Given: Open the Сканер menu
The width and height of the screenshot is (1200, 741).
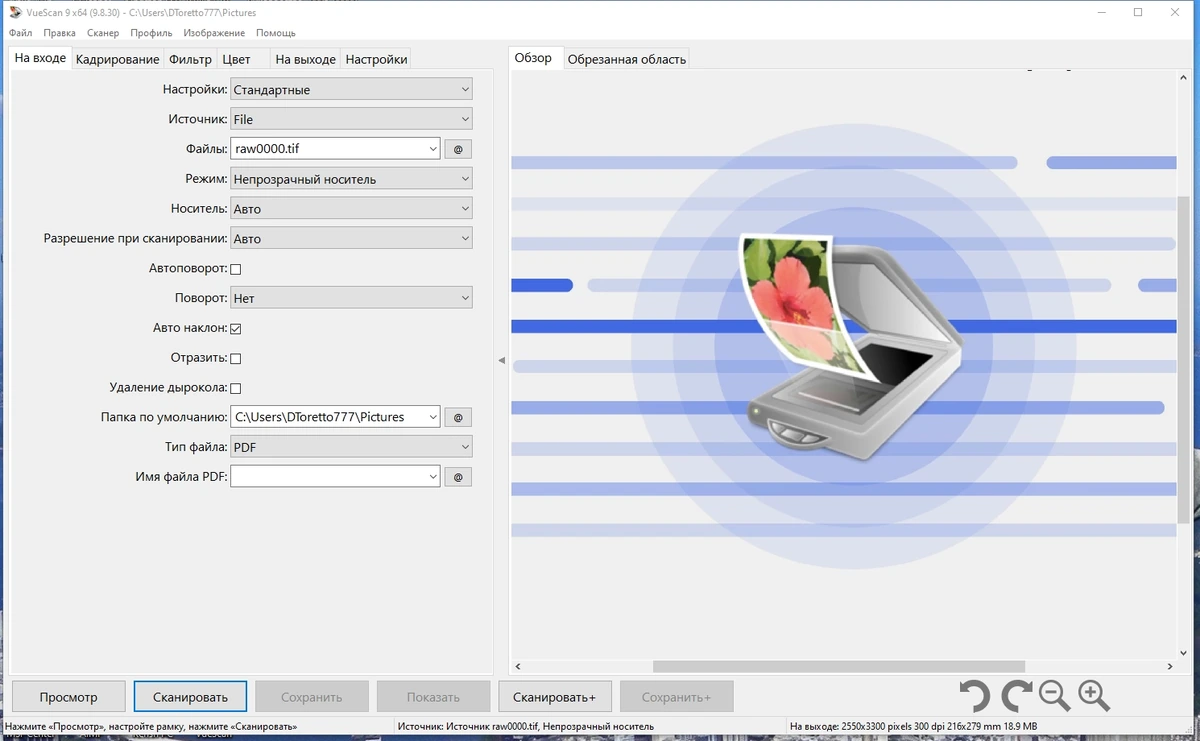Looking at the screenshot, I should click(x=103, y=33).
